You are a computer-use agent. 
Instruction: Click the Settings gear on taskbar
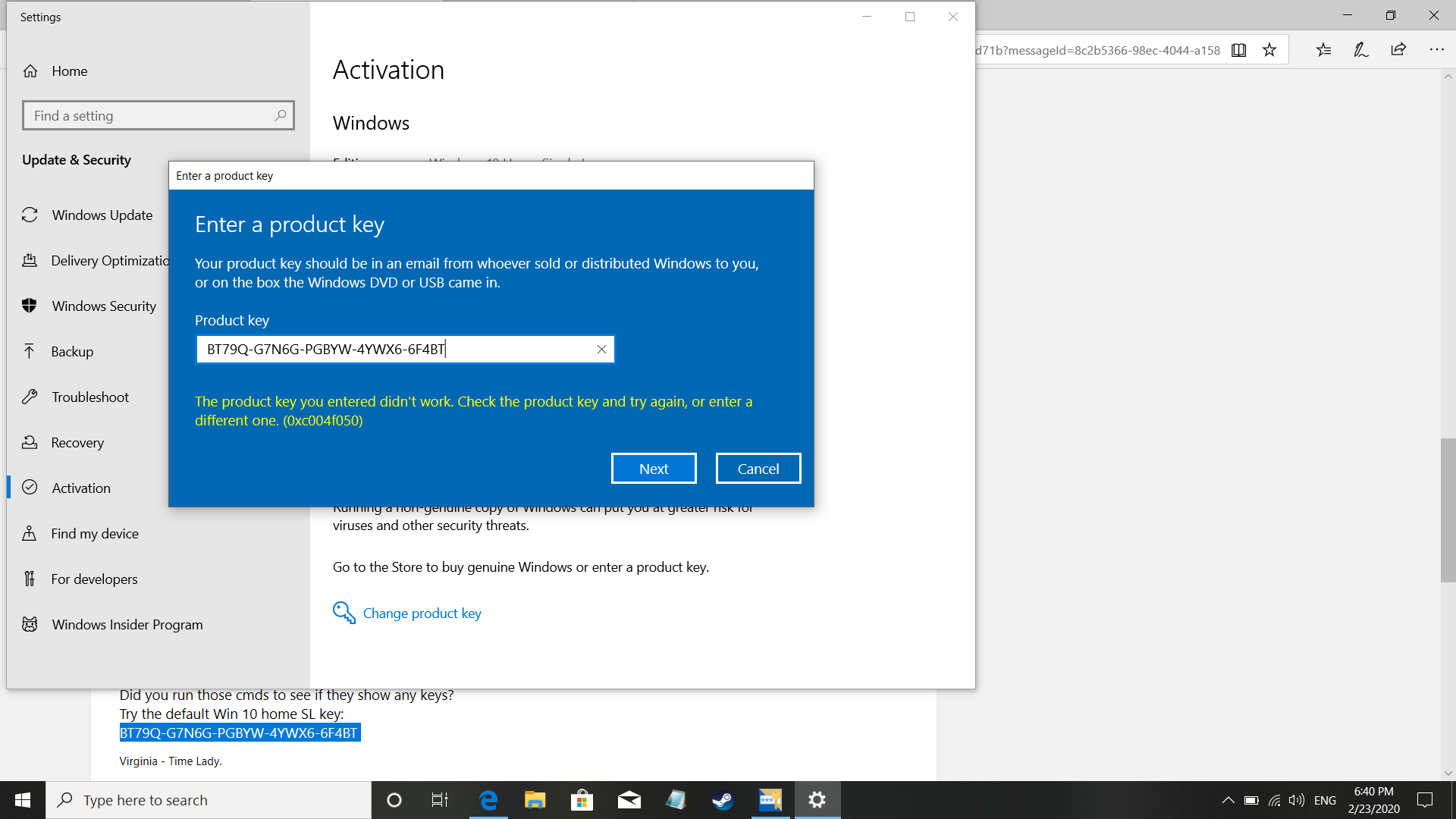pos(817,800)
